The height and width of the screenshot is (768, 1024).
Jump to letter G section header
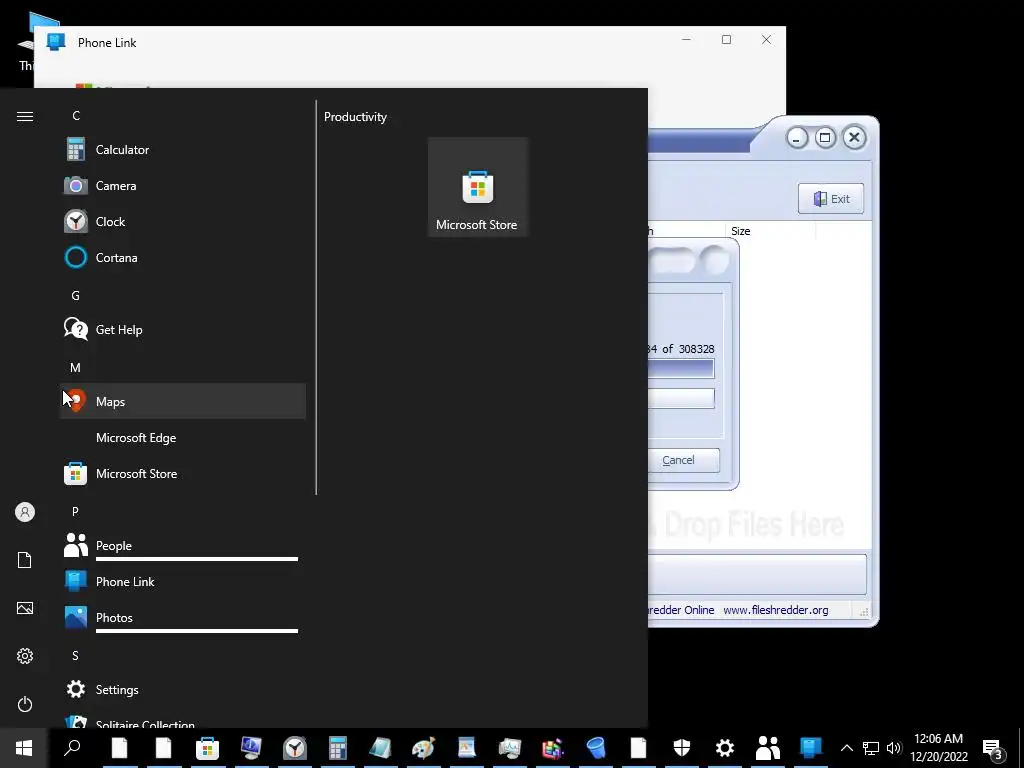click(76, 295)
